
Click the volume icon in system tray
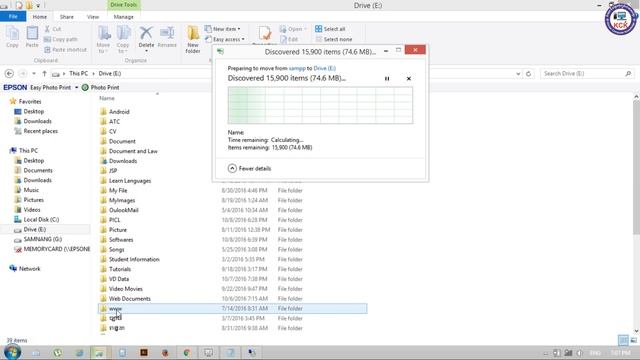pos(580,353)
